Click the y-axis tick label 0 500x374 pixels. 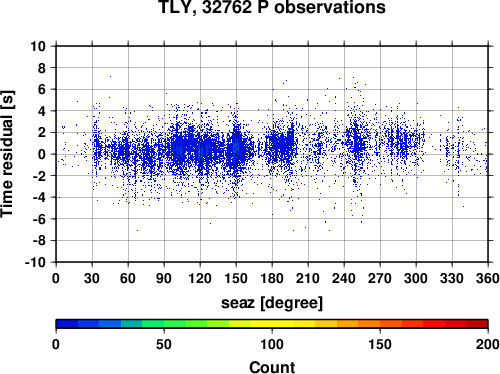point(42,154)
